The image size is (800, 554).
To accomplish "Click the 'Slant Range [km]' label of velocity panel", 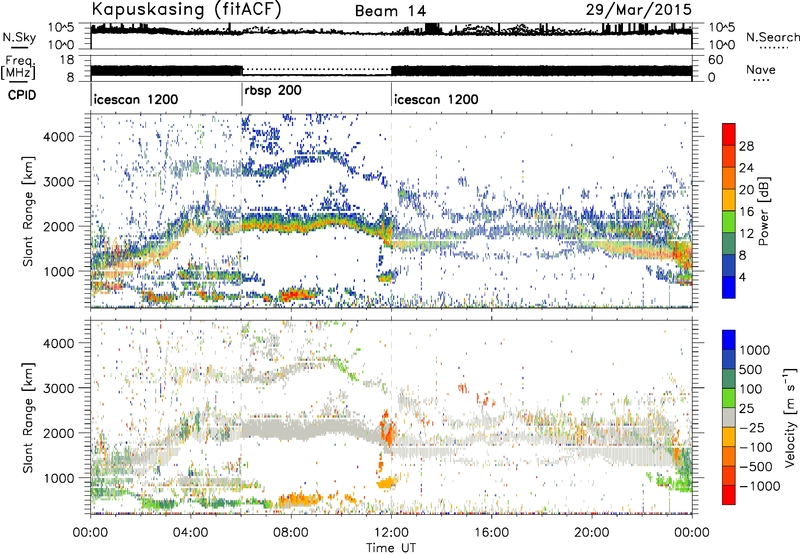I will tap(28, 418).
